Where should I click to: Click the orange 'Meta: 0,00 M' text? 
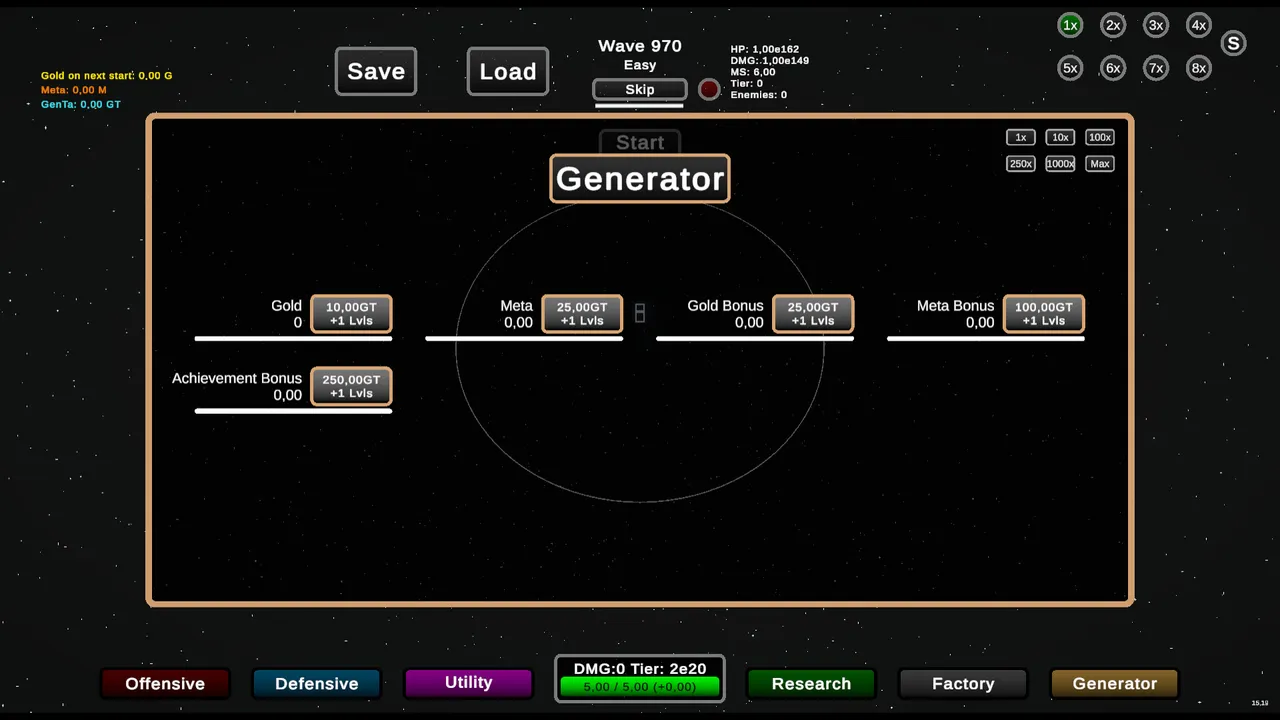[74, 90]
